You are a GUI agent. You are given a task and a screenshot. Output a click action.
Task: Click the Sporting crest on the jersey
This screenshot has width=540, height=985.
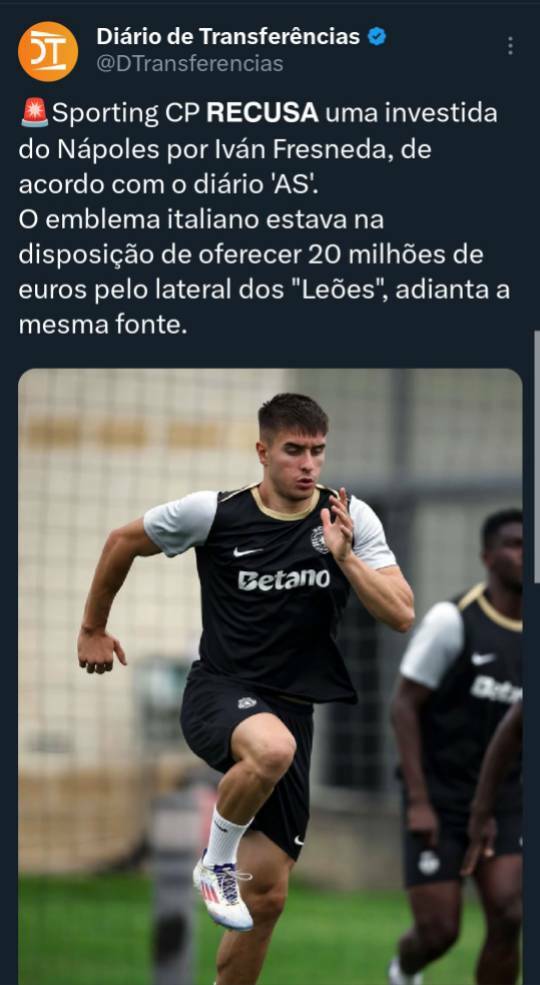pos(319,539)
